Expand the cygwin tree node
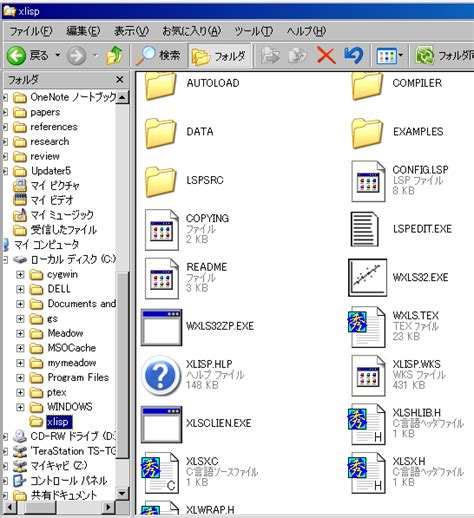Viewport: 474px width, 518px height. tap(20, 274)
